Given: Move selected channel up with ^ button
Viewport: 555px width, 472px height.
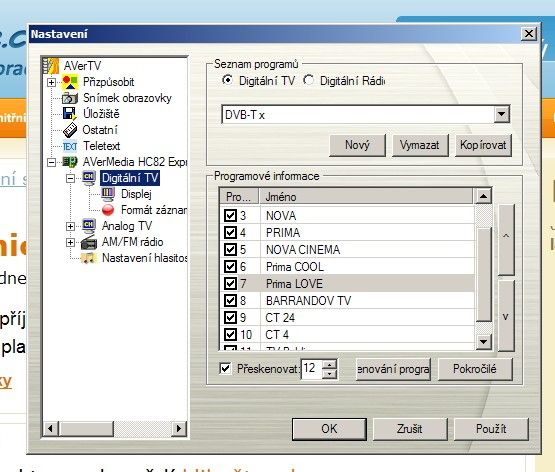Looking at the screenshot, I should [x=506, y=239].
